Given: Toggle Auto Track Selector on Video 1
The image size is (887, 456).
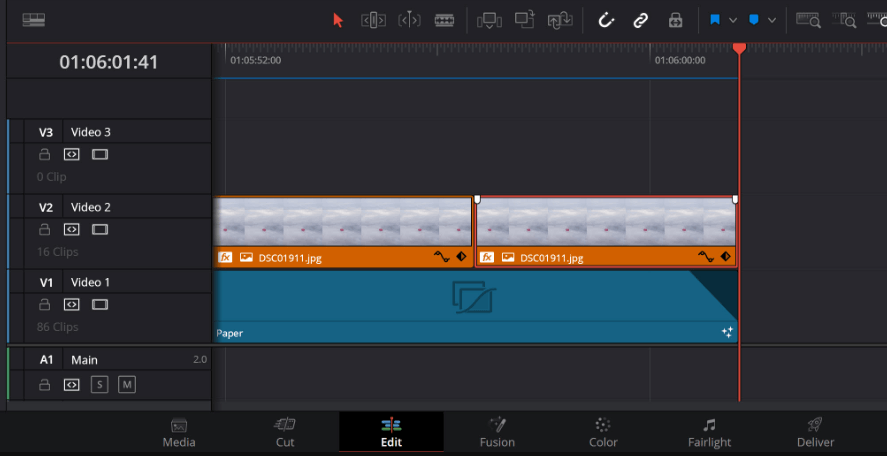Looking at the screenshot, I should coord(71,305).
